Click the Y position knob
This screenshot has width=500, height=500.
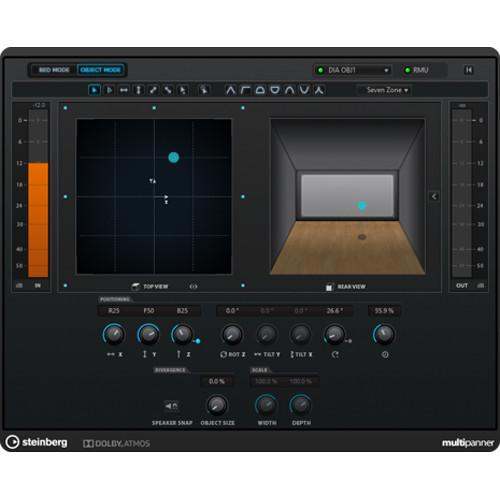(148, 334)
